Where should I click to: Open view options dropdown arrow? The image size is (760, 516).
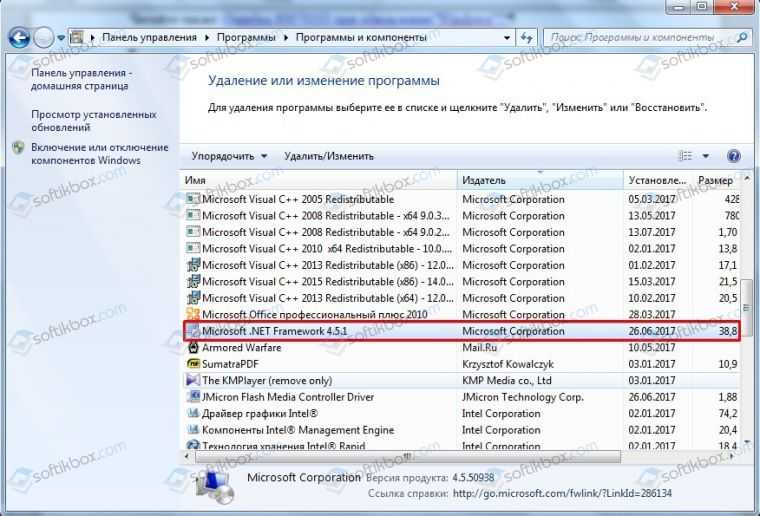click(x=706, y=156)
